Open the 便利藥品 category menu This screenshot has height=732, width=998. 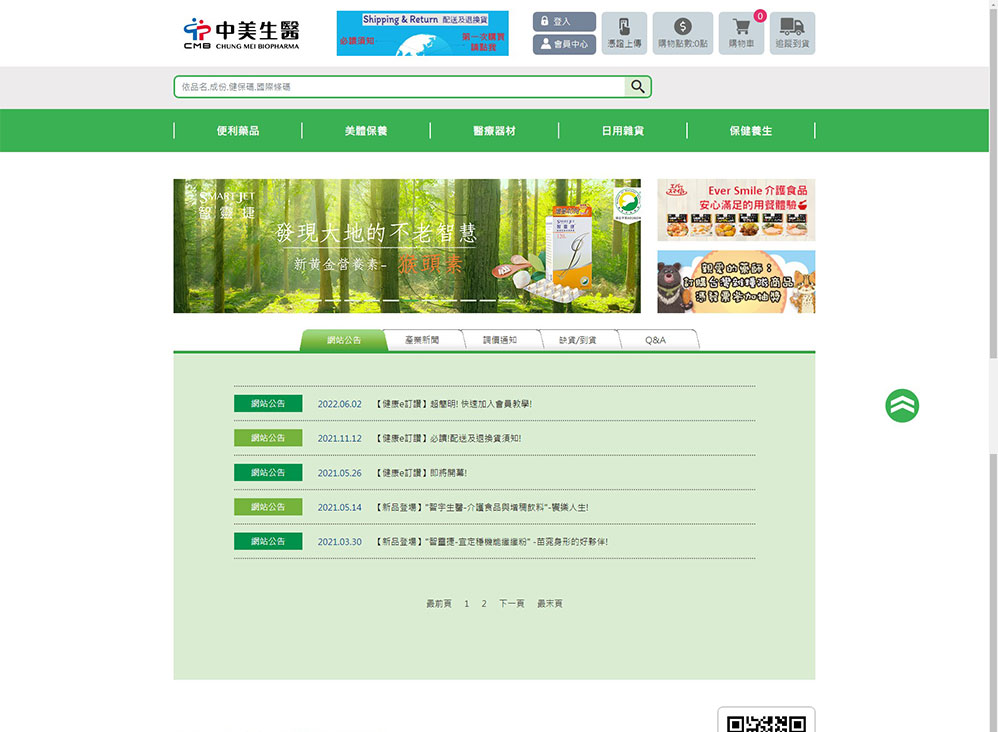coord(237,130)
